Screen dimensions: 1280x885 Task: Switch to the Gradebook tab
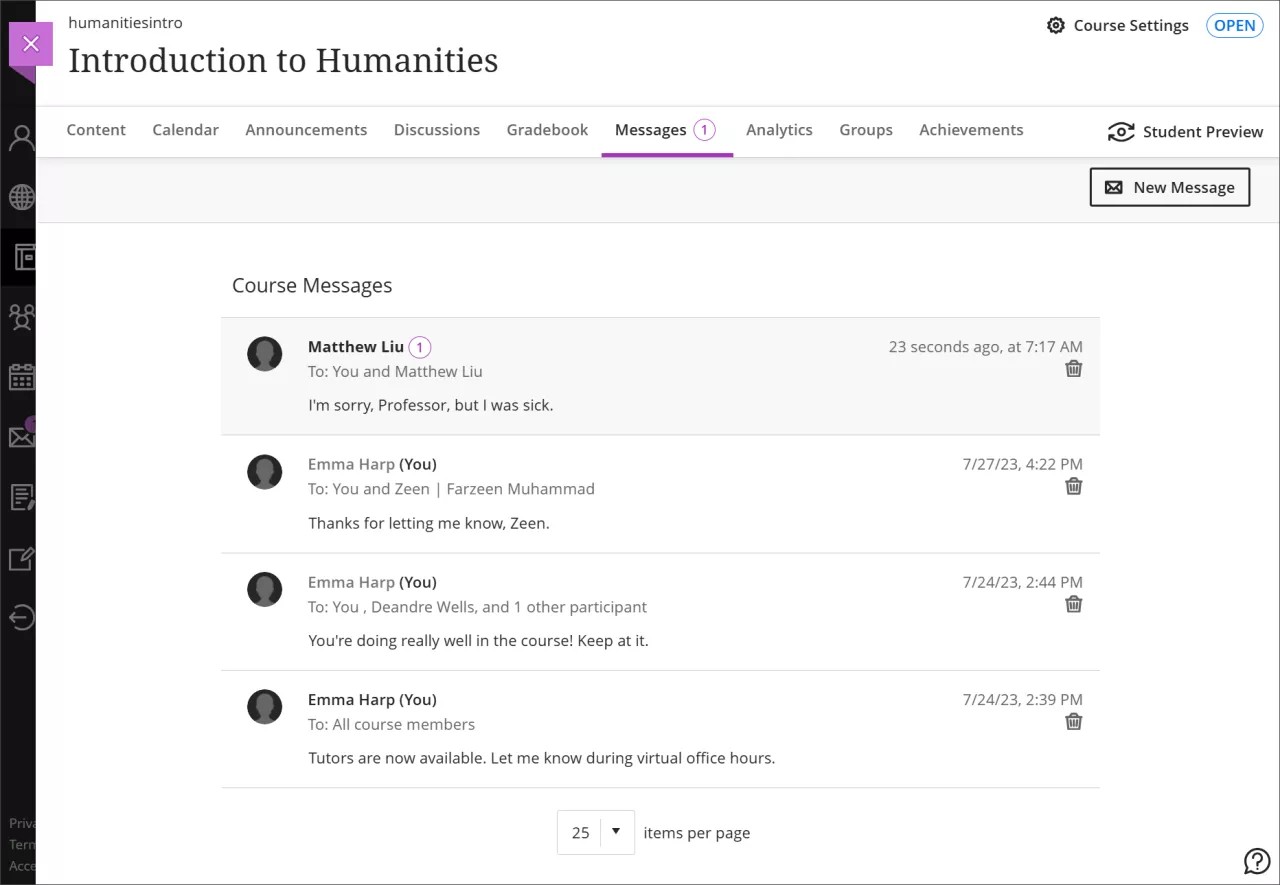(547, 129)
